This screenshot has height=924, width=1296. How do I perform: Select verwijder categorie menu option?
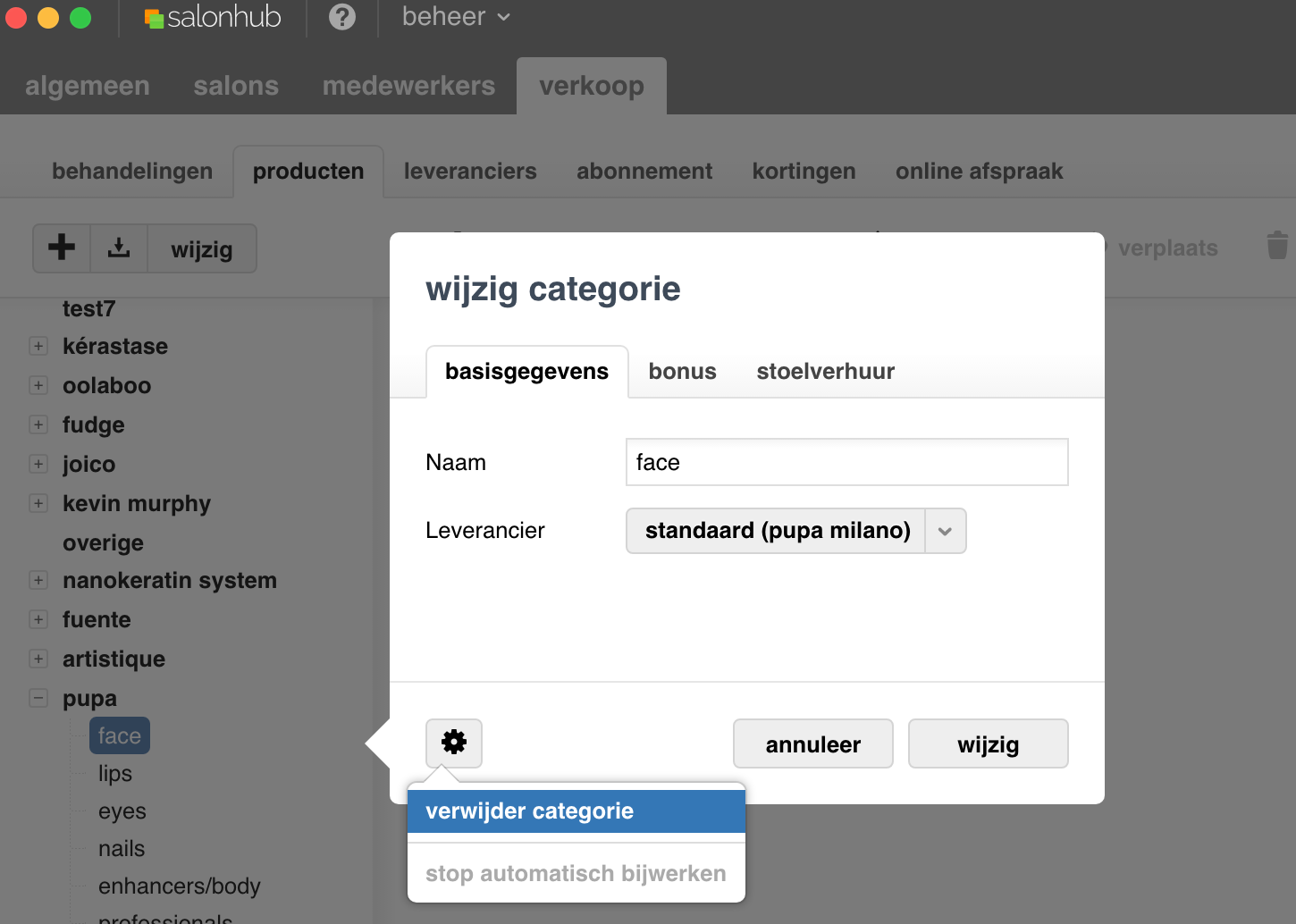[576, 811]
